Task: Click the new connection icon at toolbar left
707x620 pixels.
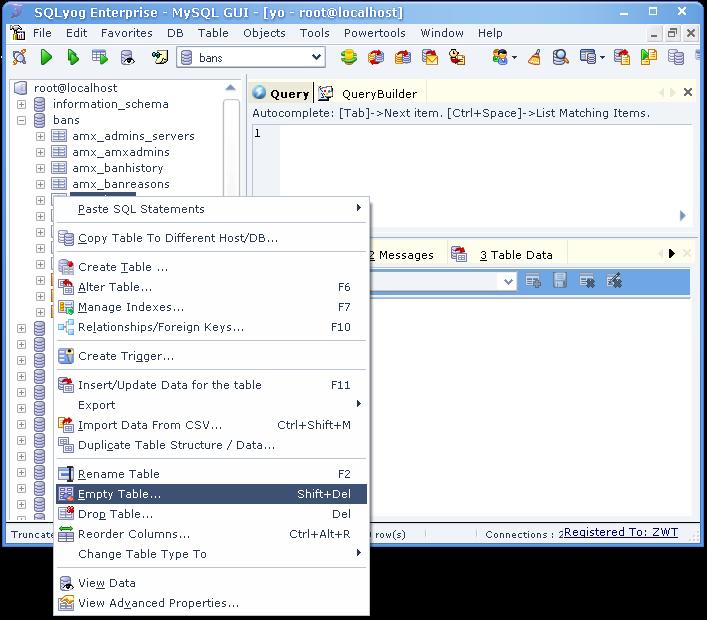Action: 19,57
